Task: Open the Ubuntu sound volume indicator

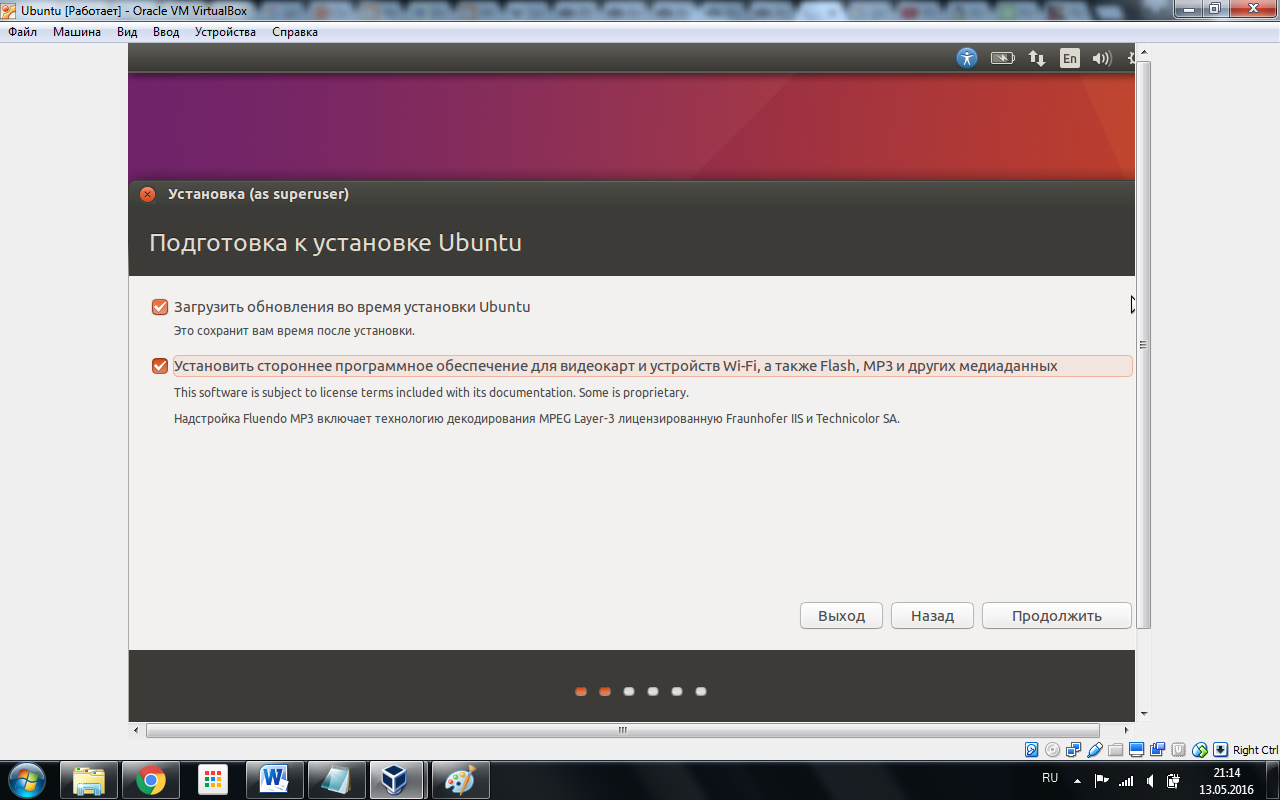Action: click(x=1102, y=58)
